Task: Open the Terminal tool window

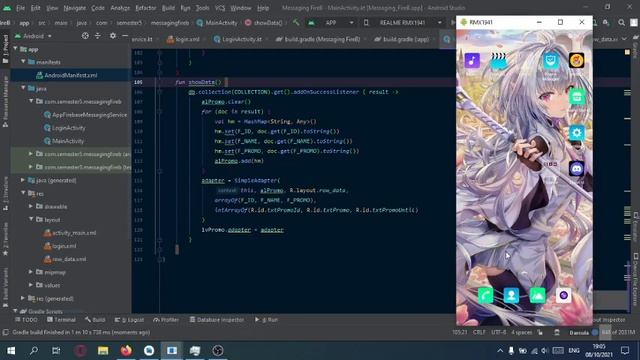Action: [61, 320]
